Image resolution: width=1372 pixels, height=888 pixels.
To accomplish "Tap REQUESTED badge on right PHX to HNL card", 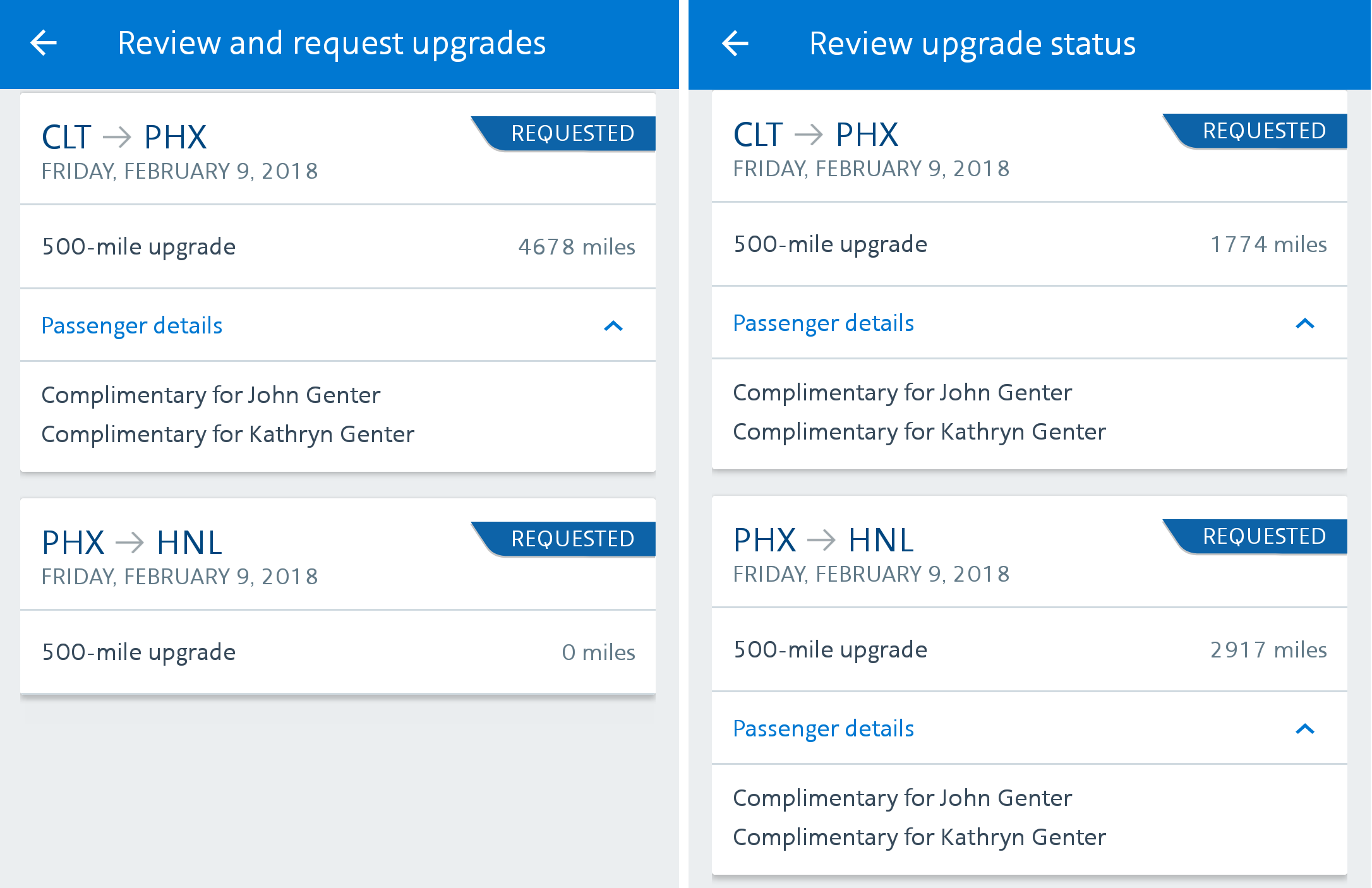I will (1256, 536).
